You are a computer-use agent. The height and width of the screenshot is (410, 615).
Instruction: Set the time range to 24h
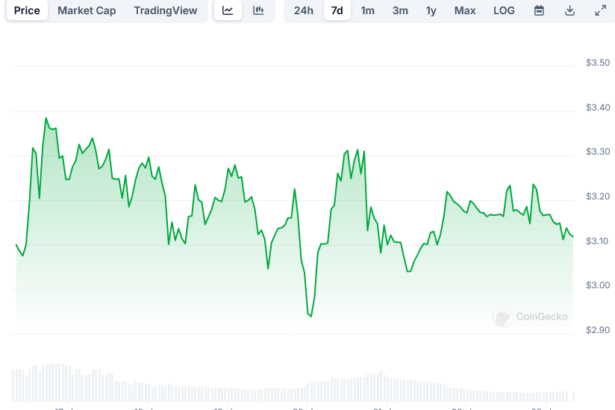(x=304, y=11)
